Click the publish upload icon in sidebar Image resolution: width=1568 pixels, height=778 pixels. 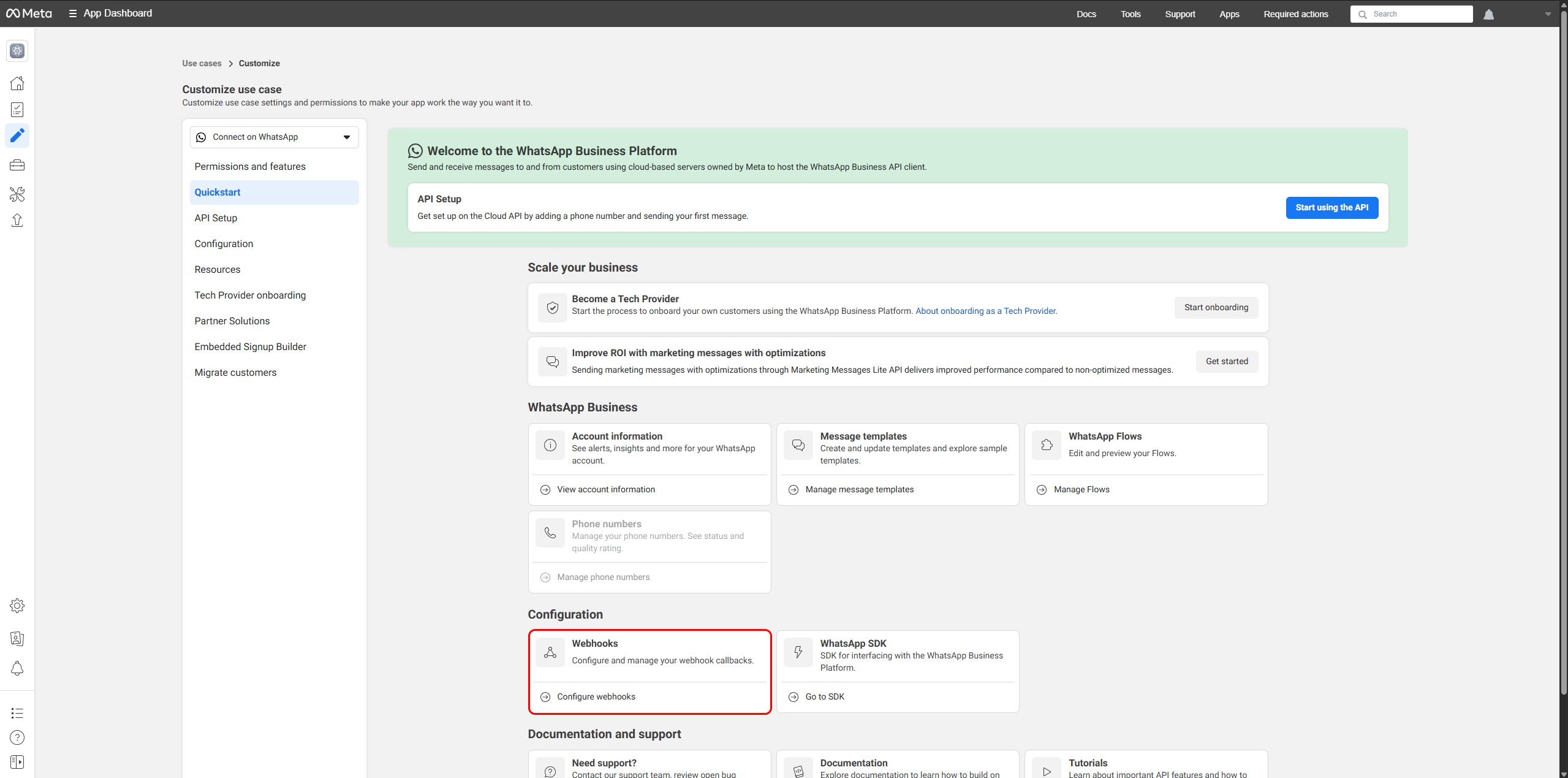[x=17, y=221]
